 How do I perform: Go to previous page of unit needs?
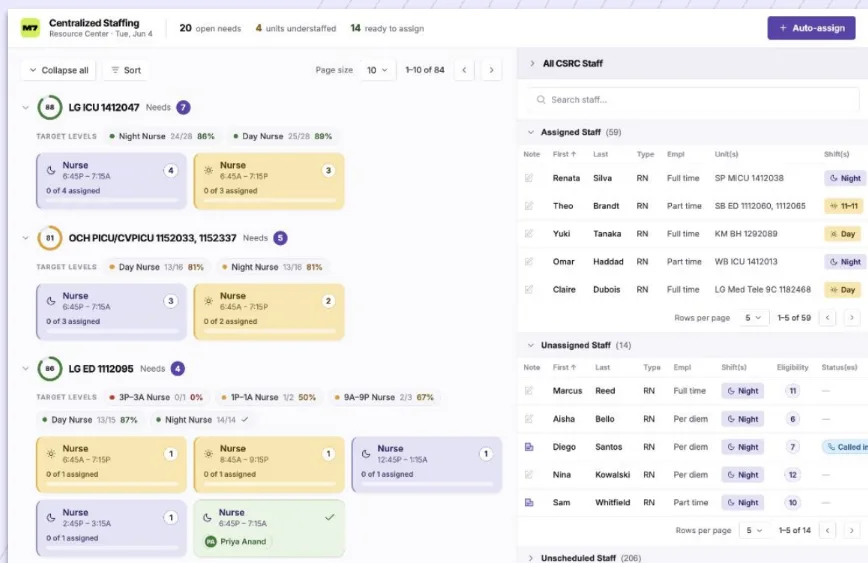(x=464, y=70)
